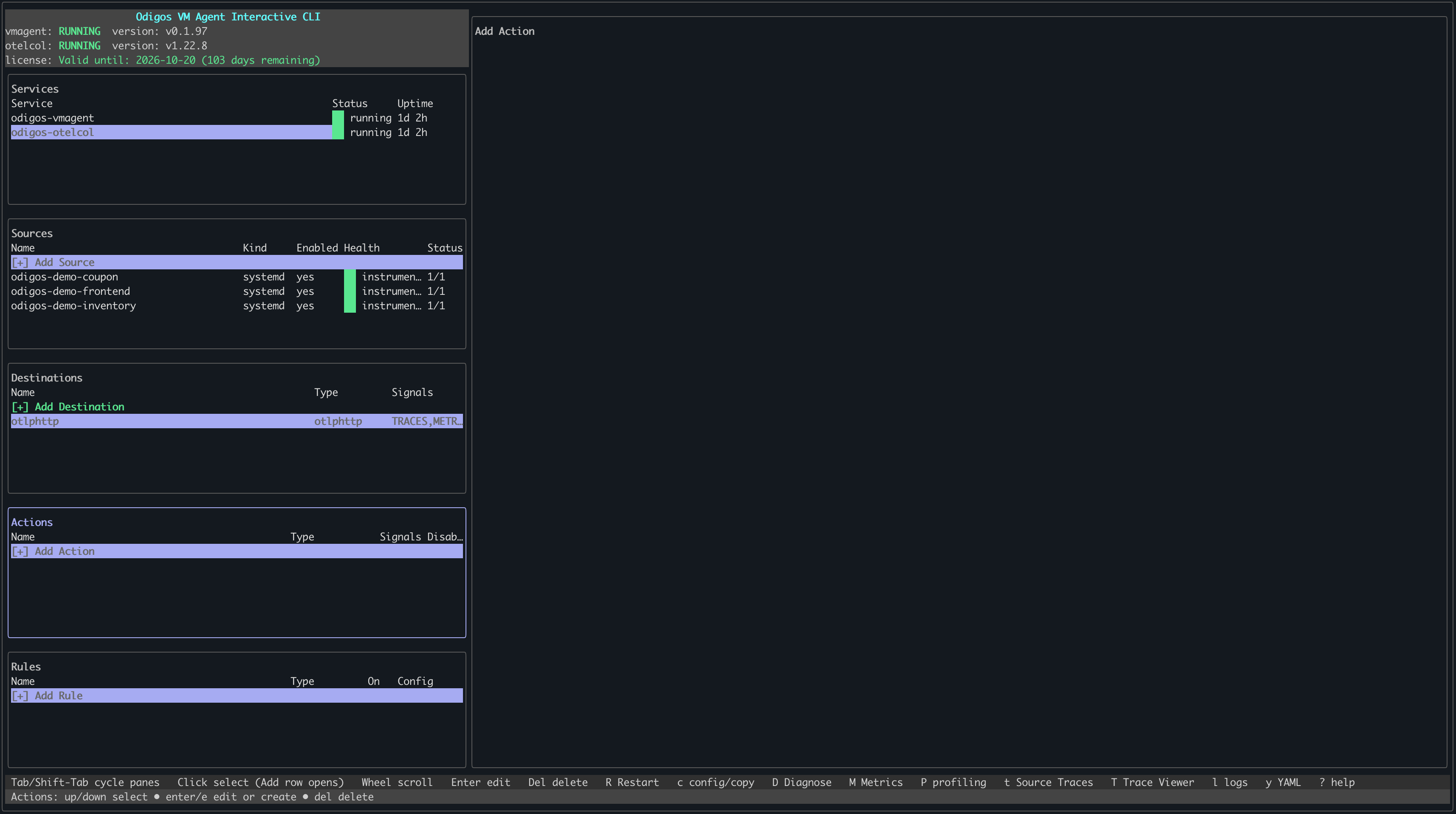Focus the Destinations pane title
This screenshot has width=1456, height=814.
coord(47,378)
